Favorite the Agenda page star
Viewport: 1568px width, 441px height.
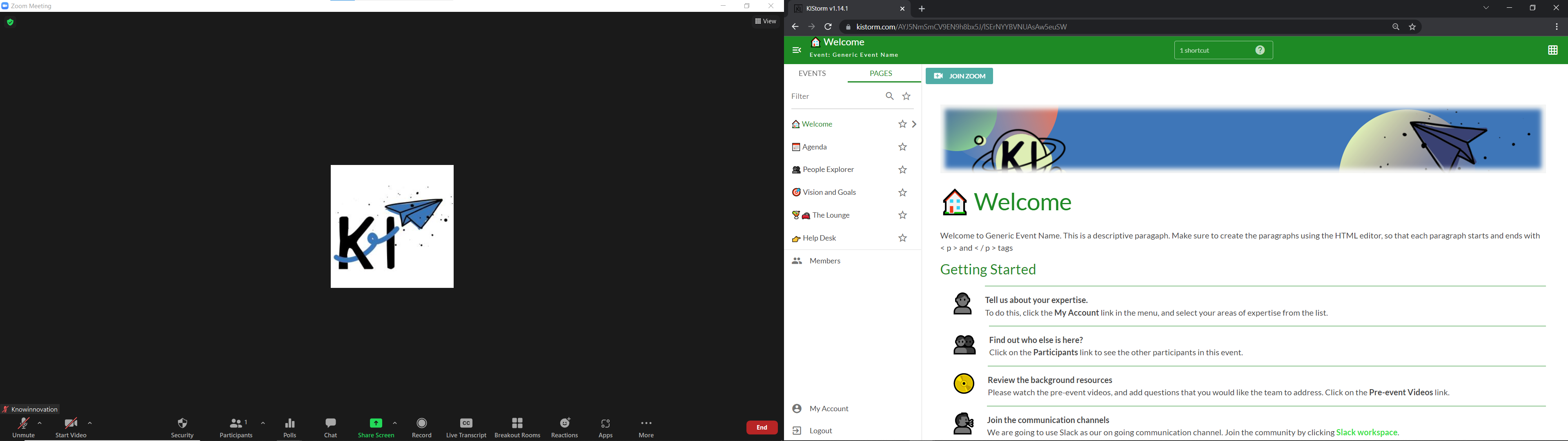tap(903, 147)
